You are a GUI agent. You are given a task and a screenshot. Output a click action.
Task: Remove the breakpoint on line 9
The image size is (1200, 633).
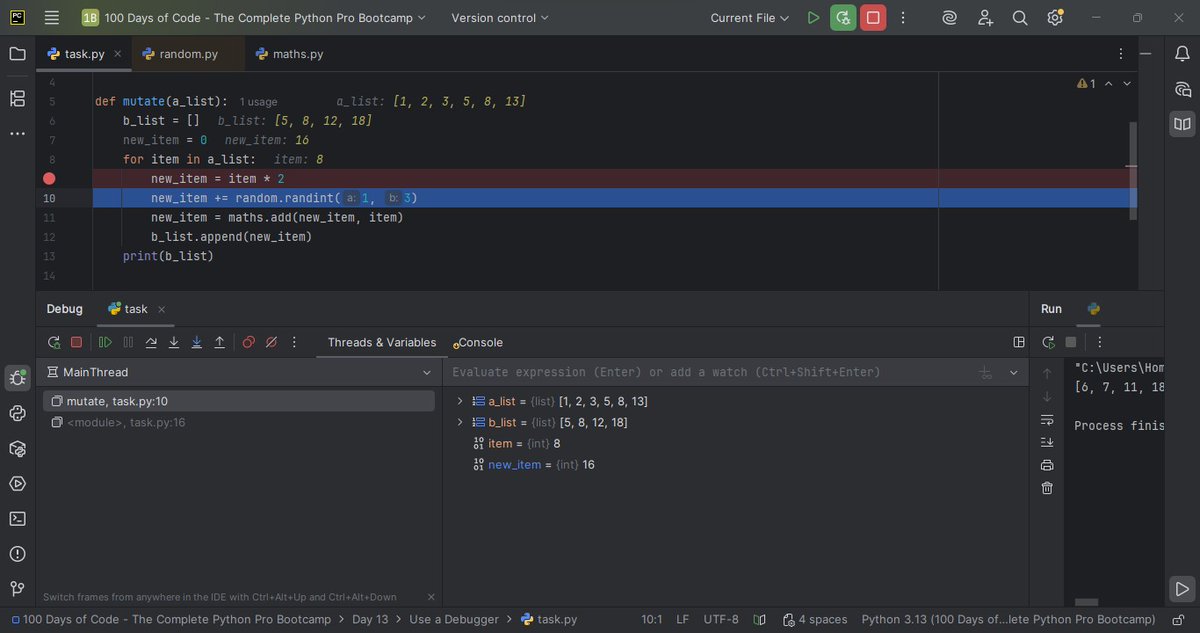click(x=49, y=178)
